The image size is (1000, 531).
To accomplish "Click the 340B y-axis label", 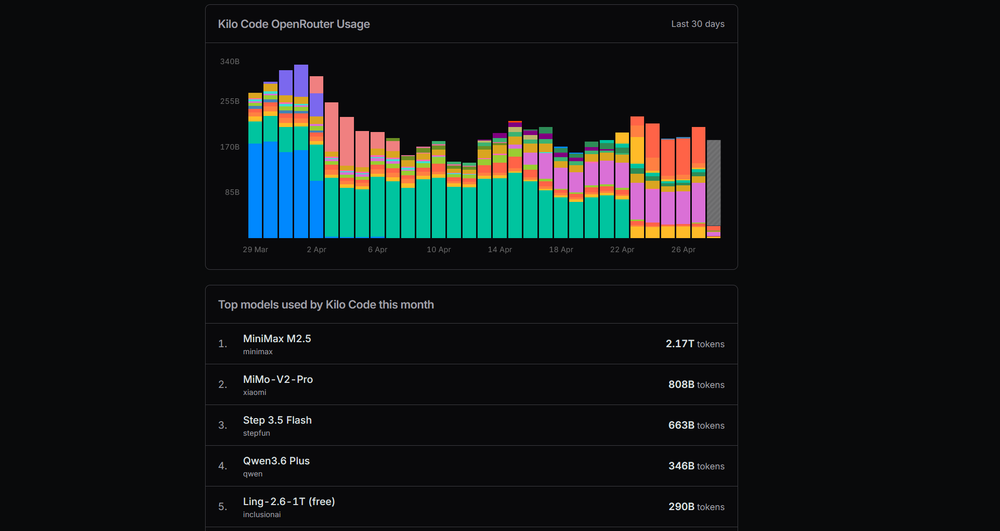I will [x=230, y=62].
